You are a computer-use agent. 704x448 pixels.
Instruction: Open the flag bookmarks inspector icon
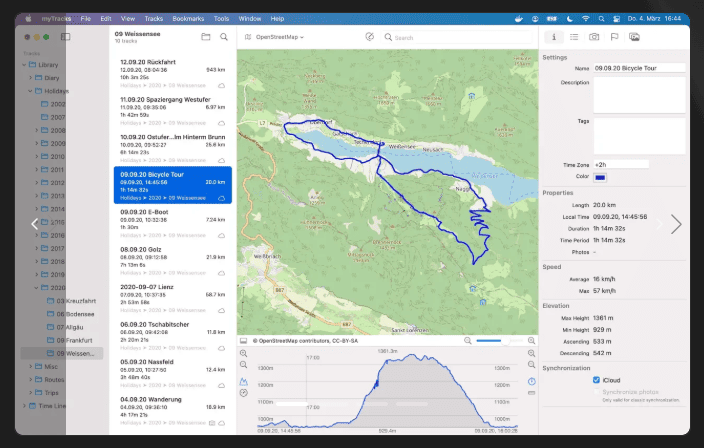(x=614, y=37)
